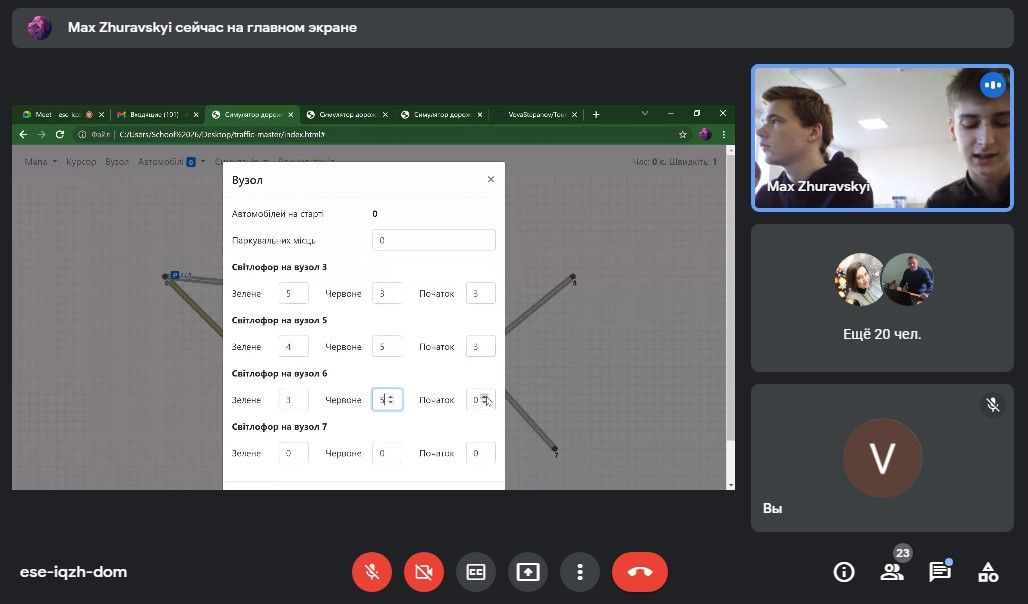
Task: Click the present screen icon
Action: coord(528,572)
